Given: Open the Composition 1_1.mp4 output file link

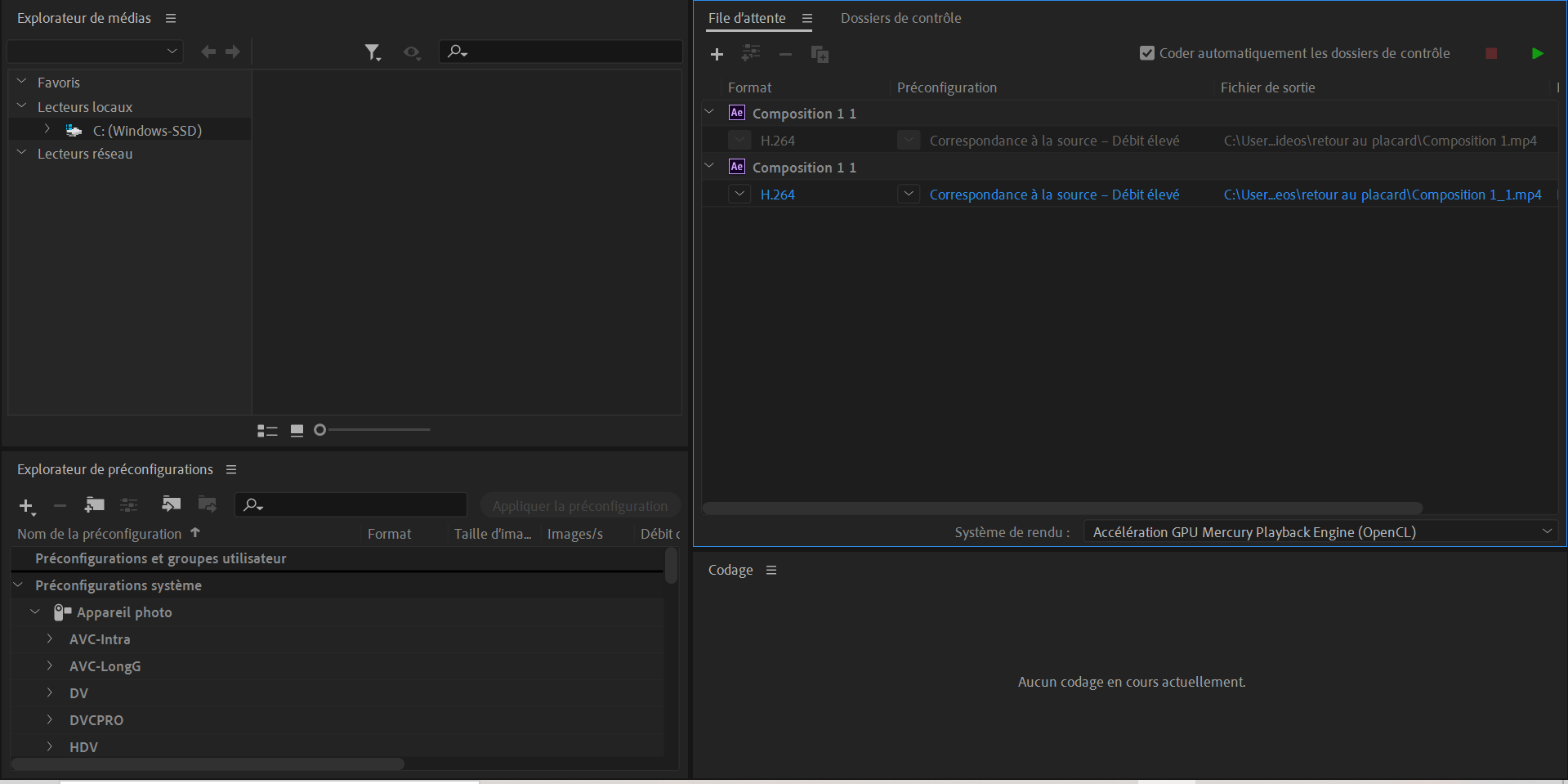Looking at the screenshot, I should 1382,195.
